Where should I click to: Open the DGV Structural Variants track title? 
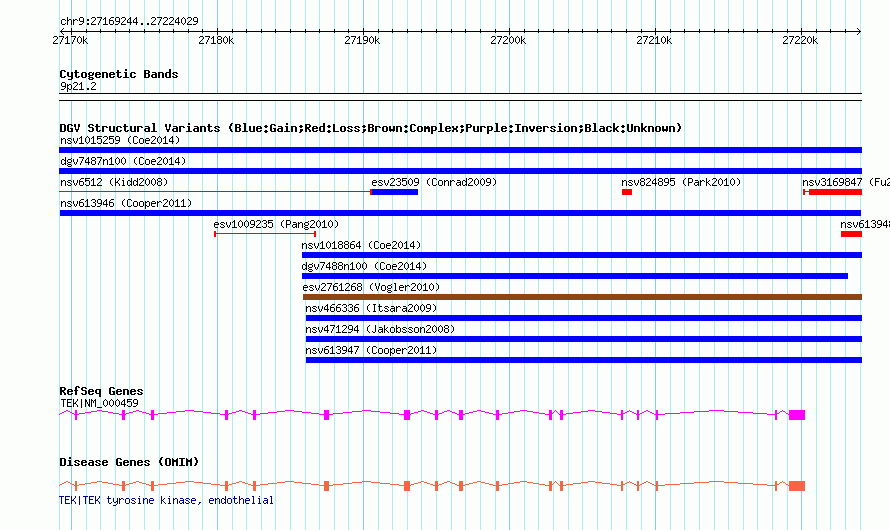(x=371, y=128)
